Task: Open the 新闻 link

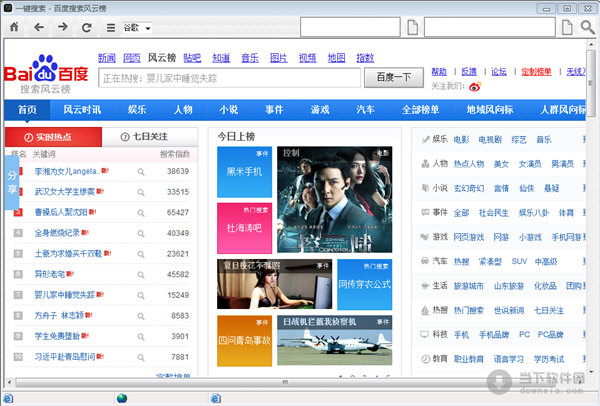Action: [107, 58]
